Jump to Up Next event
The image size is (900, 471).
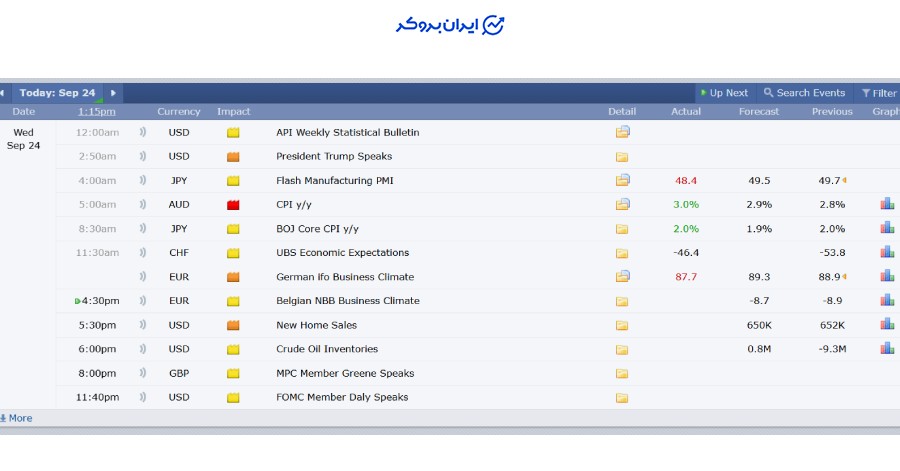(724, 93)
